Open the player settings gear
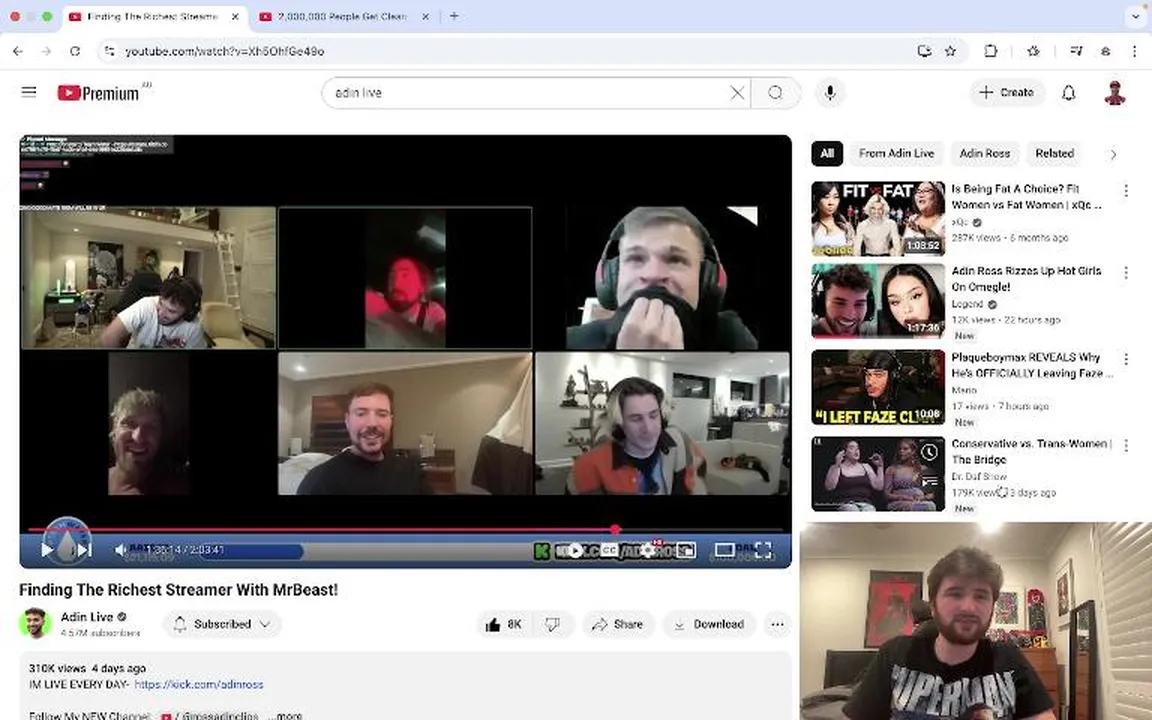This screenshot has height=720, width=1152. pos(647,550)
